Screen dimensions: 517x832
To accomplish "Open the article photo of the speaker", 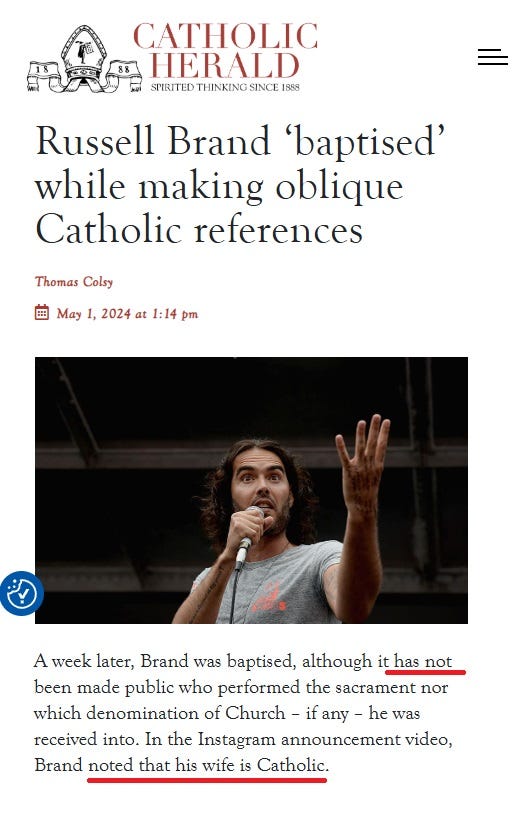I will point(251,490).
